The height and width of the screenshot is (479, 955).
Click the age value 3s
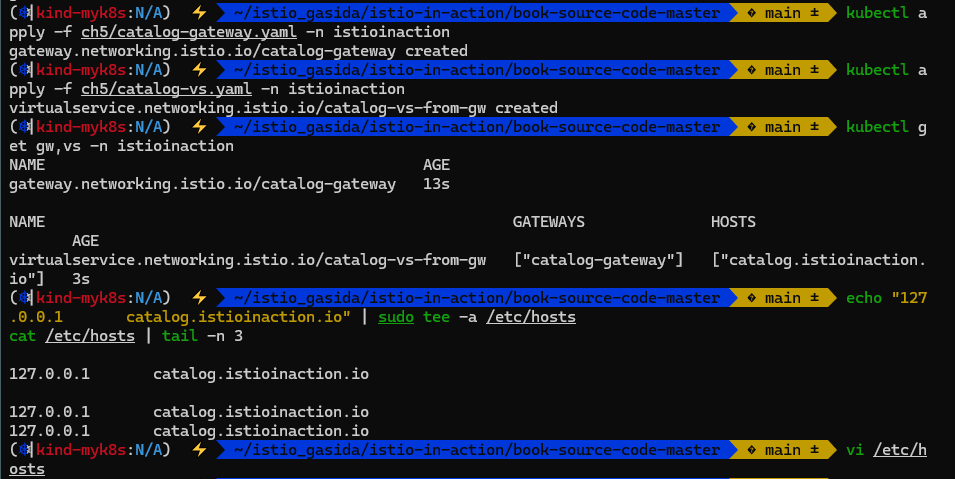(81, 279)
